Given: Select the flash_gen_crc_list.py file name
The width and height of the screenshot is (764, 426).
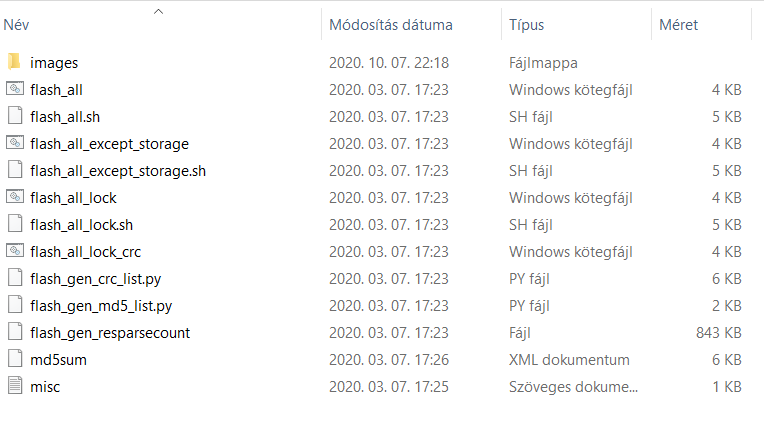Looking at the screenshot, I should (x=96, y=279).
